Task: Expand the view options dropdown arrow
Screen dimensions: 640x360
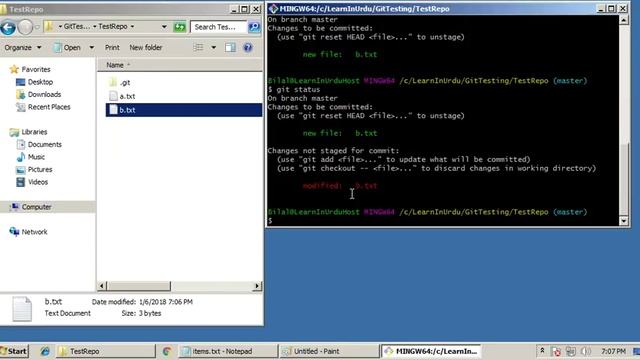Action: pyautogui.click(x=213, y=48)
